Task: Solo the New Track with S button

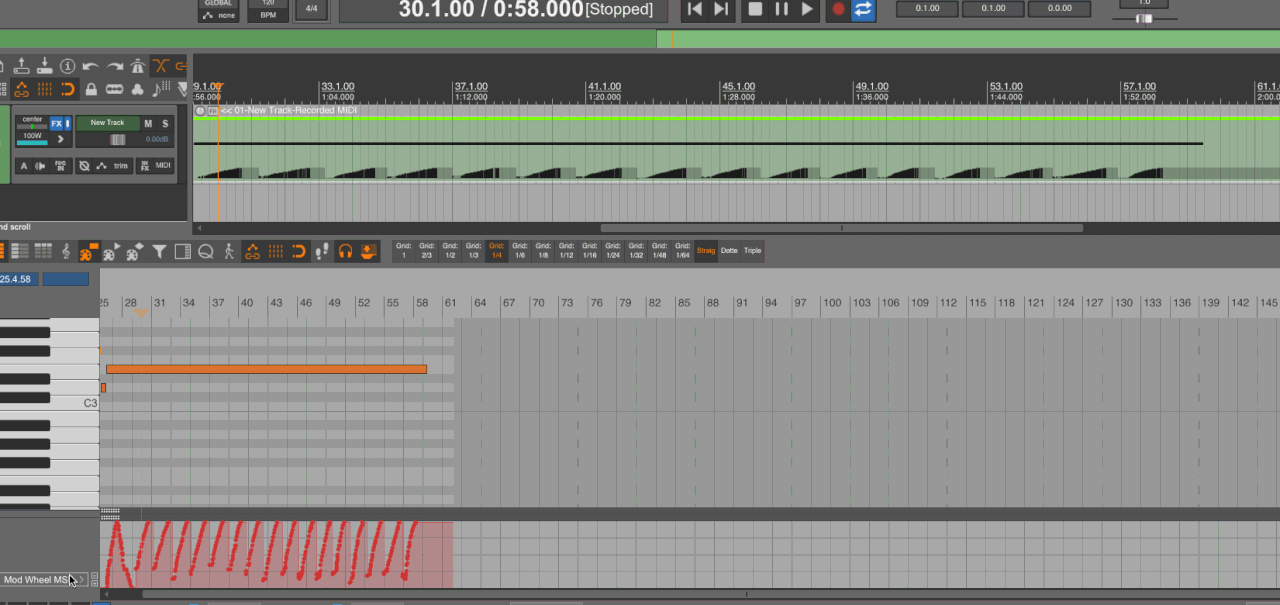Action: click(x=165, y=123)
